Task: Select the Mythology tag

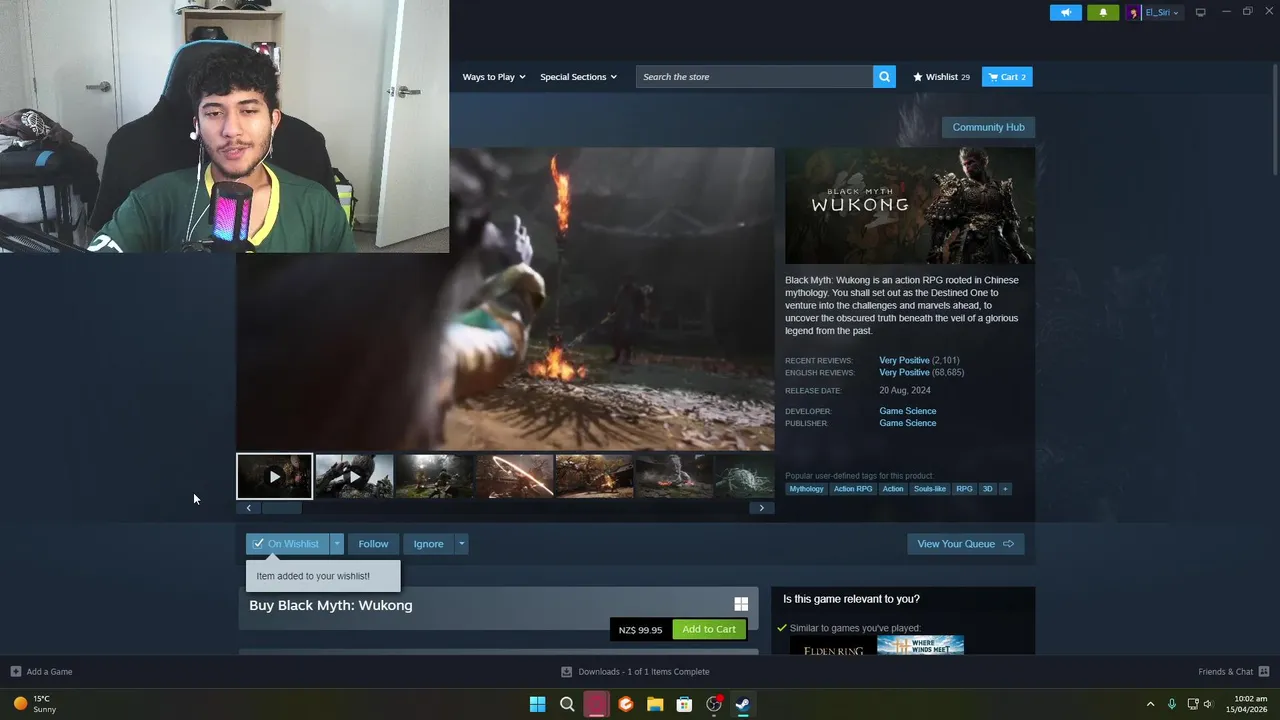Action: 806,489
